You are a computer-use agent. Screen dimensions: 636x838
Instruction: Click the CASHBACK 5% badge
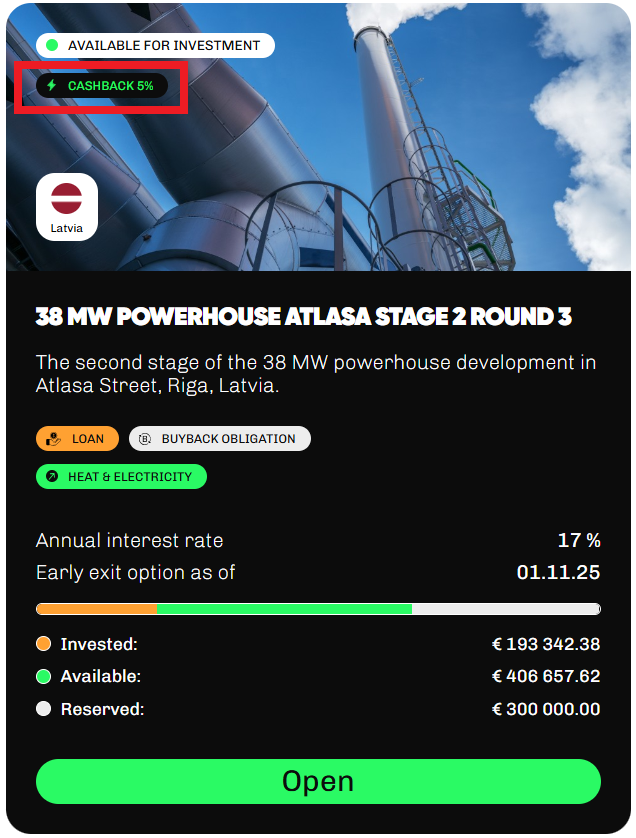point(102,86)
